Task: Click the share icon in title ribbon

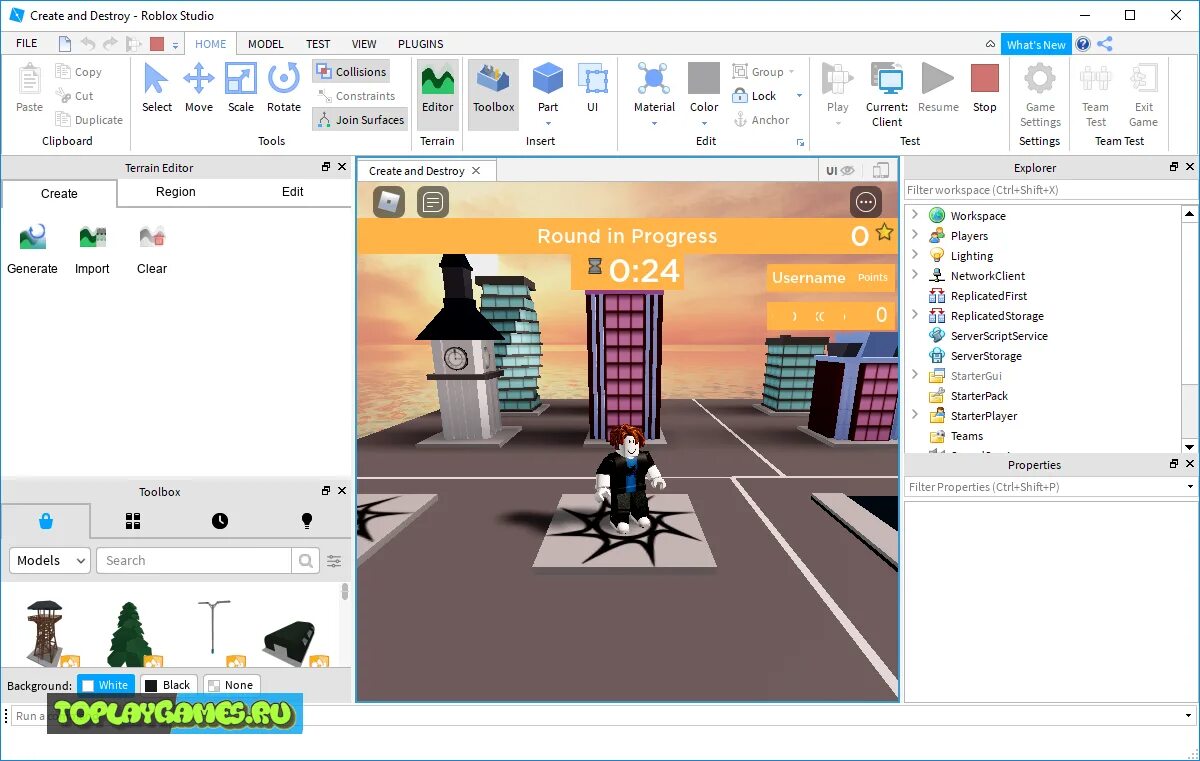Action: (x=1105, y=44)
